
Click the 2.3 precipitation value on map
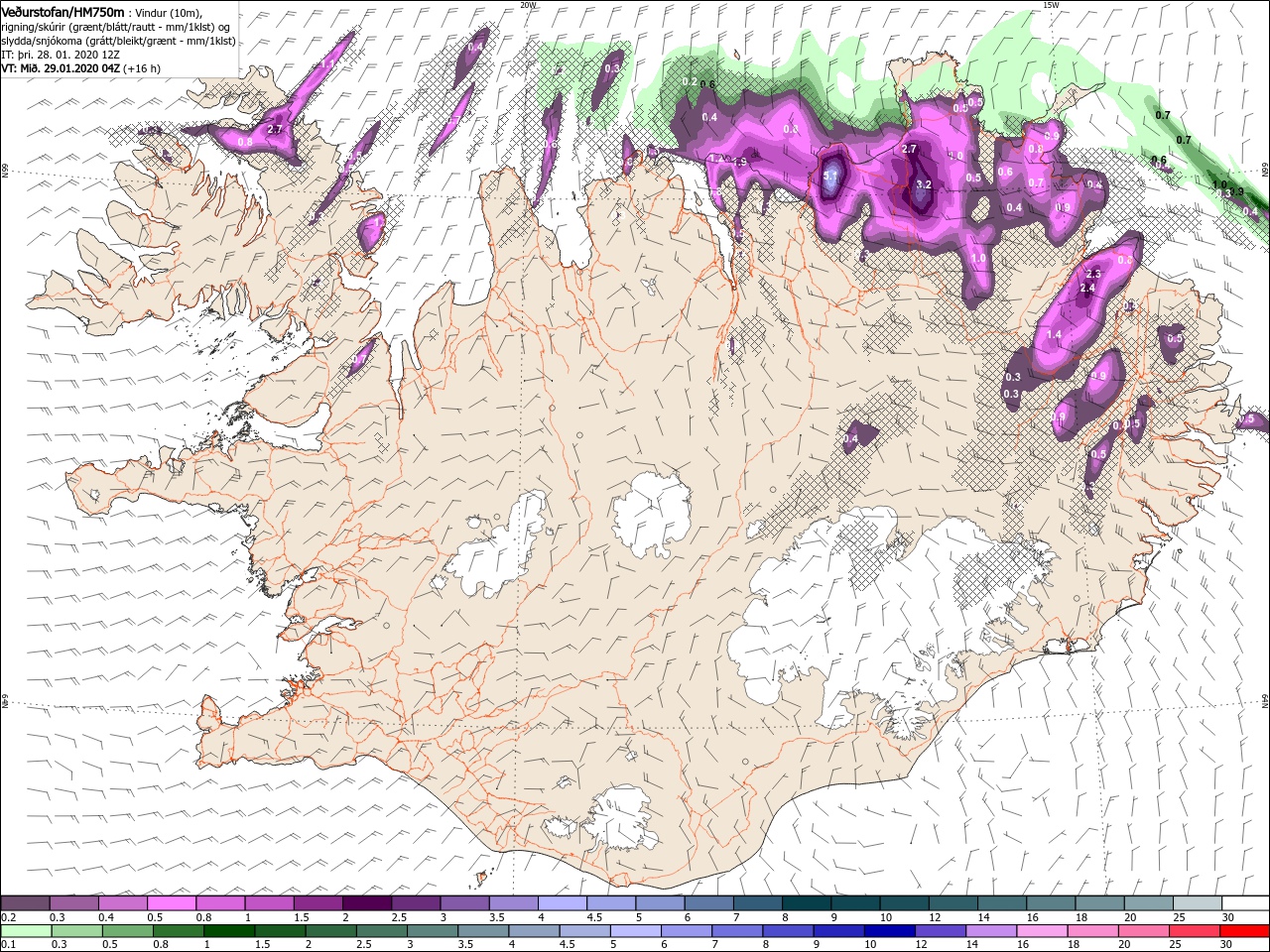tap(1094, 274)
